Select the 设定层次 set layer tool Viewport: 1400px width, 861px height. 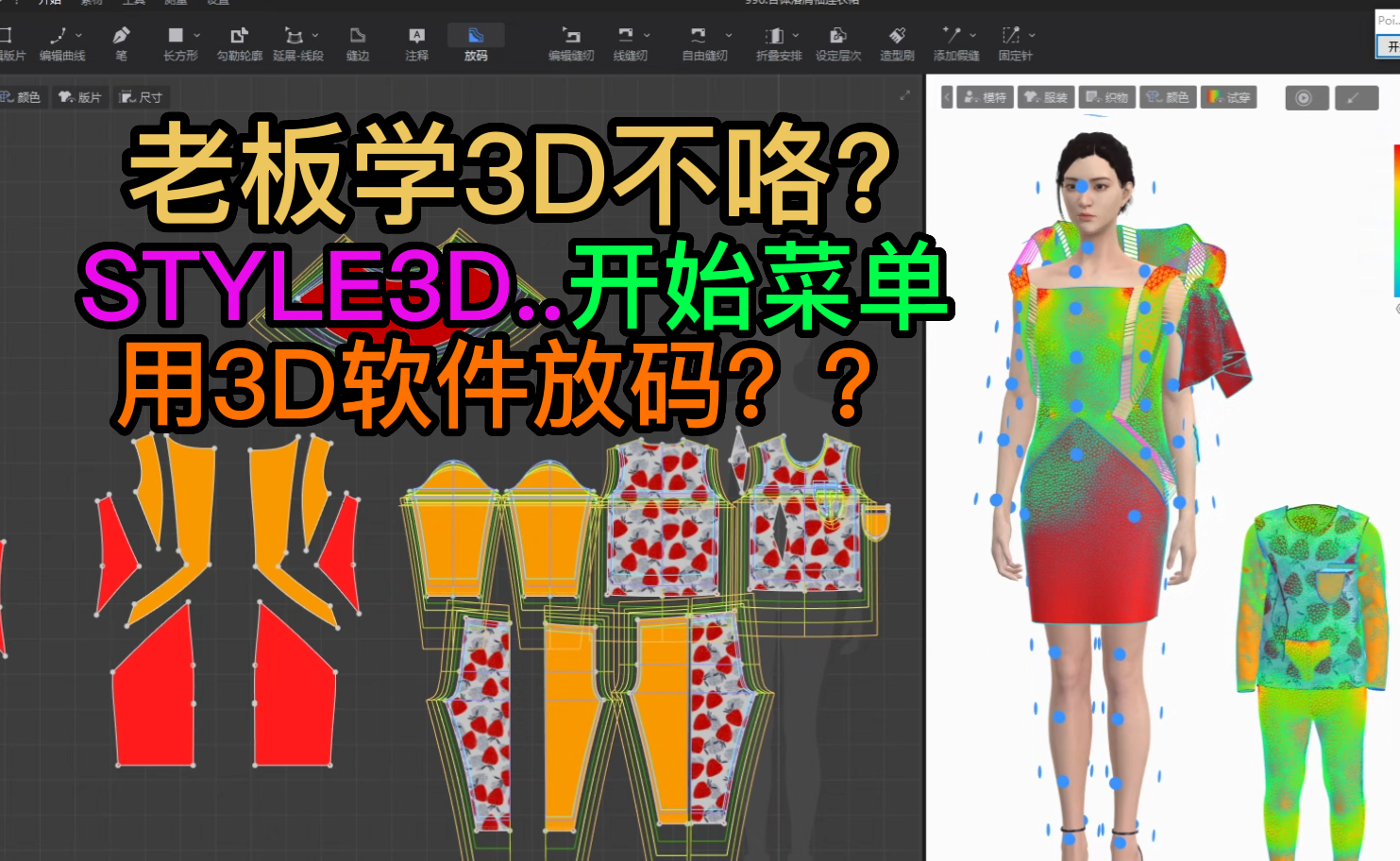click(x=838, y=44)
